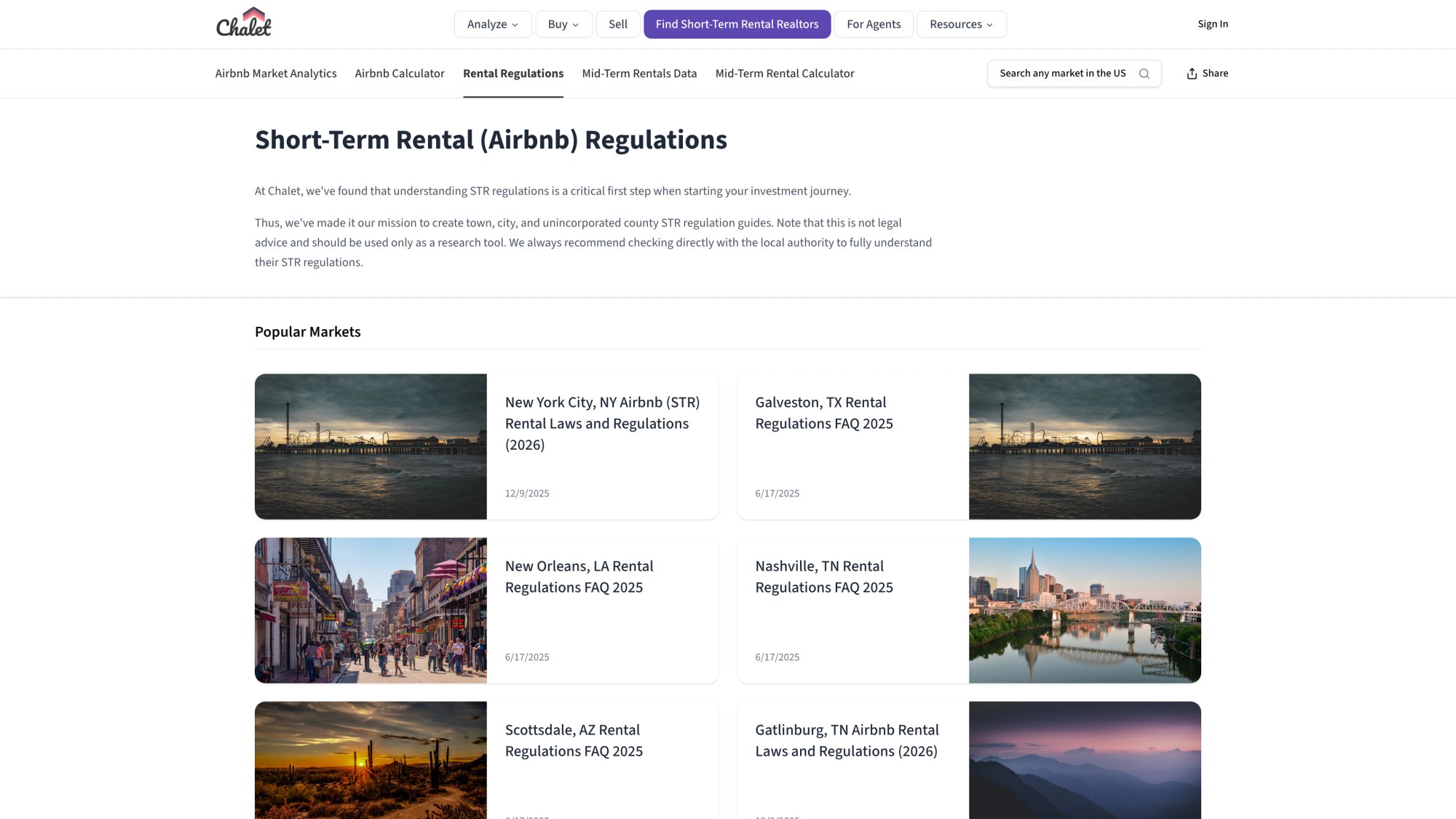Open the Analyze dropdown
The image size is (1456, 819).
coord(493,24)
